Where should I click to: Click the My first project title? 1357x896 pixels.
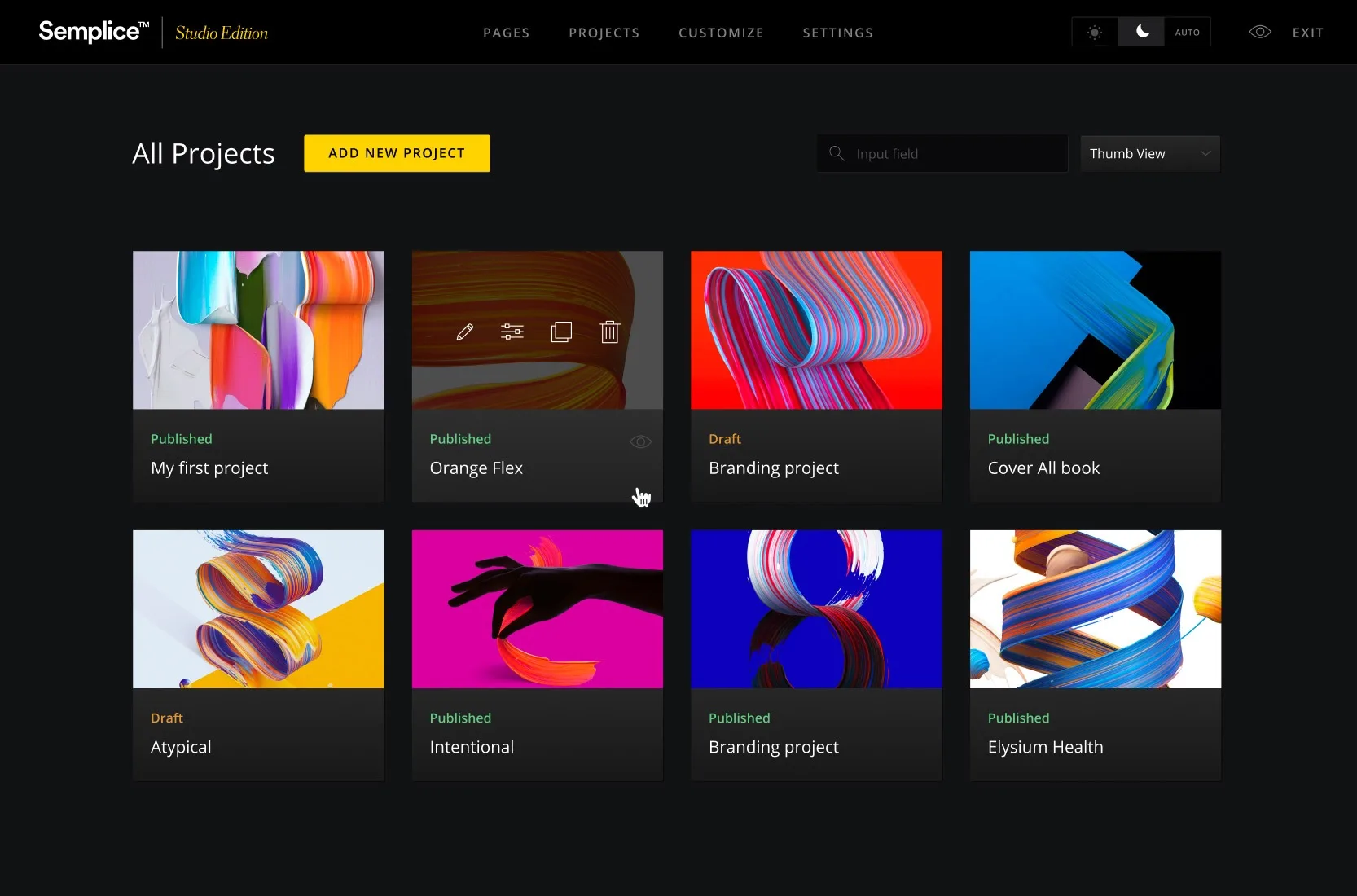(209, 468)
